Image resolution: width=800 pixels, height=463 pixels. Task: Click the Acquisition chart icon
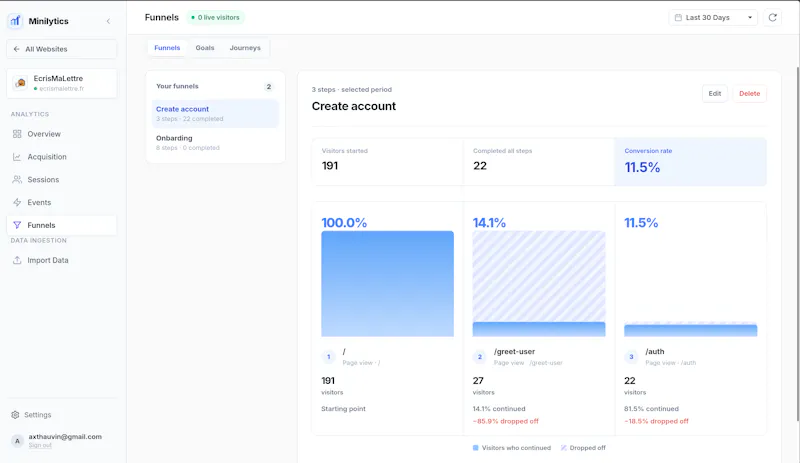click(17, 157)
